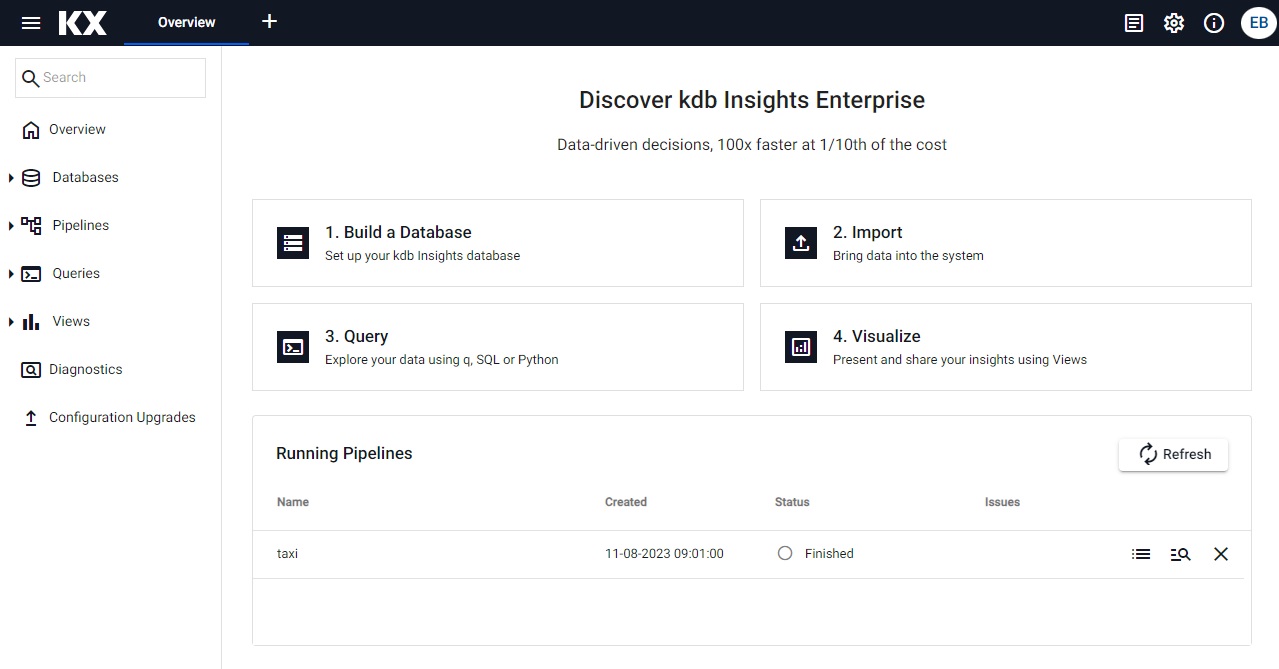Click the KX logo
1279x669 pixels.
pos(83,23)
